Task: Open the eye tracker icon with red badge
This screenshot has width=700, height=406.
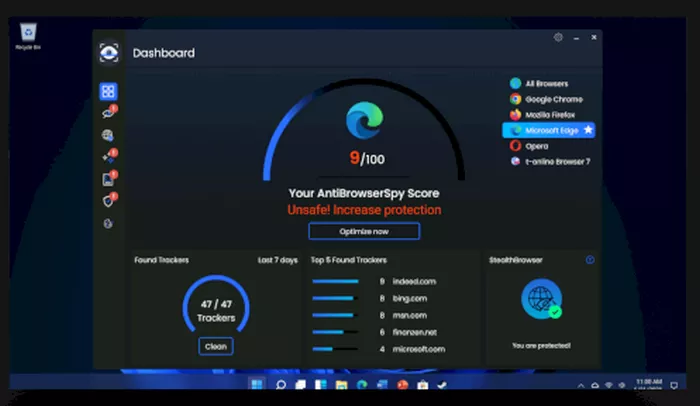Action: [108, 113]
